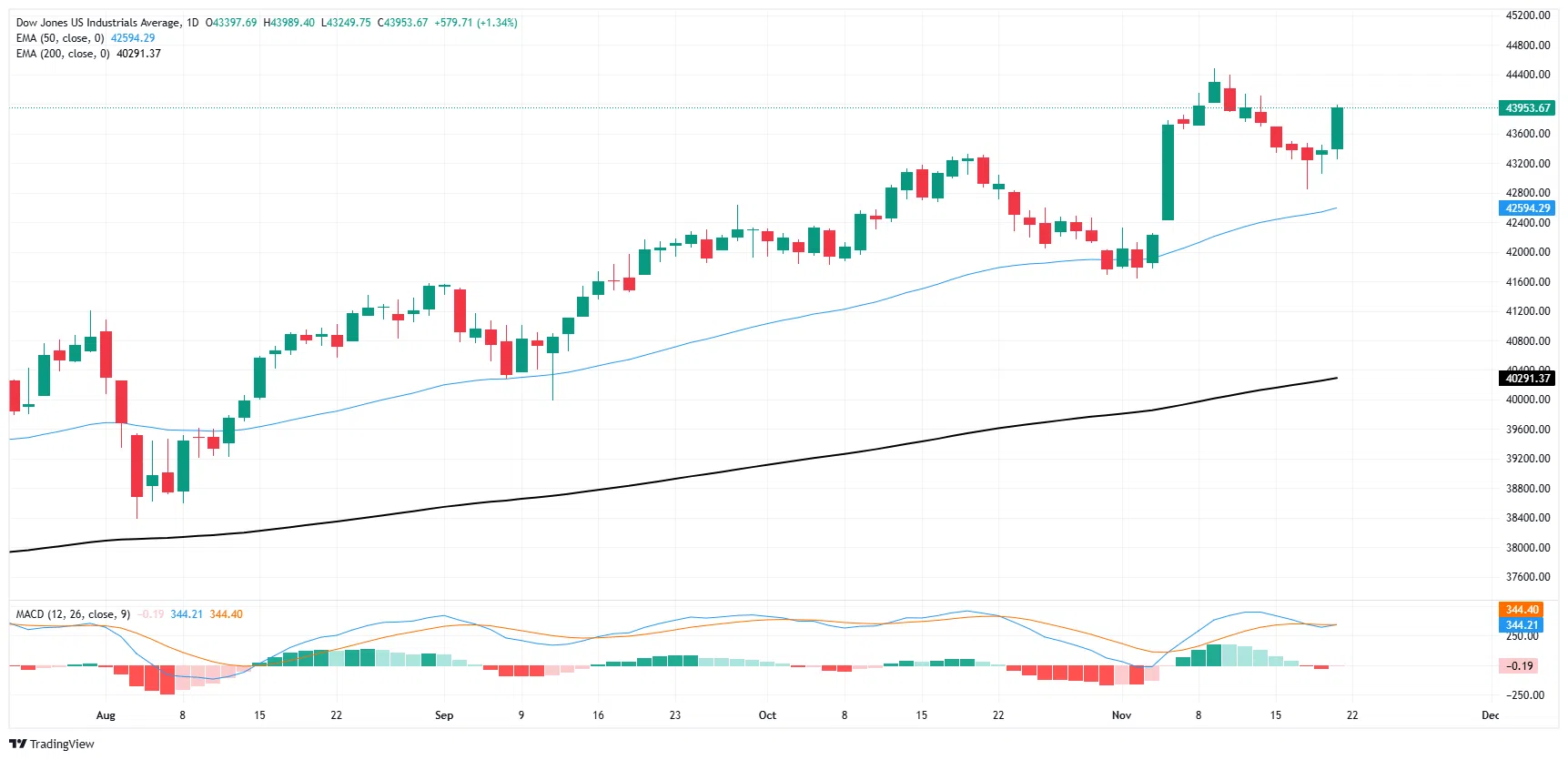Click the pink -0.19 histogram value tag
This screenshot has height=760, width=1568.
(x=1520, y=666)
